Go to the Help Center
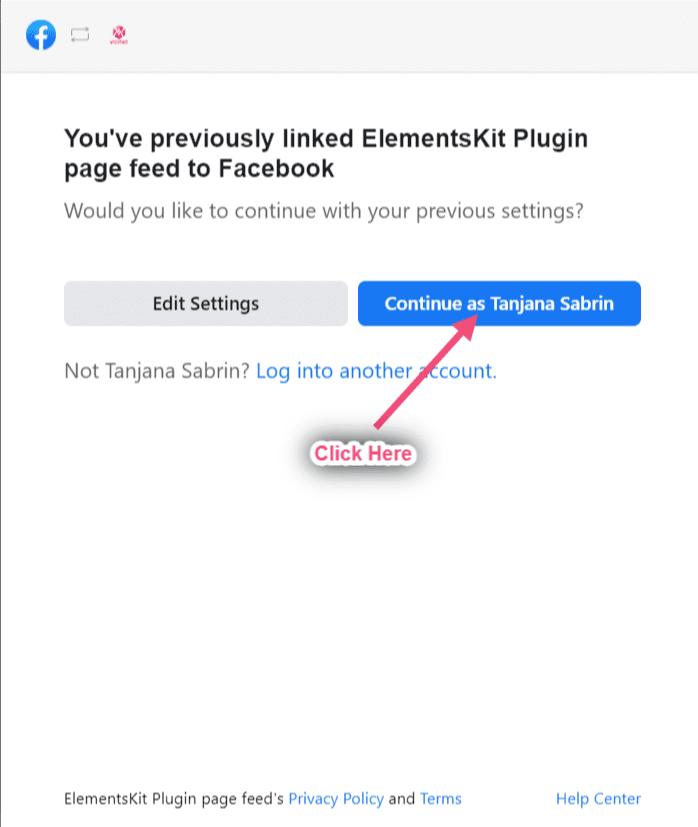This screenshot has height=827, width=698. tap(598, 798)
